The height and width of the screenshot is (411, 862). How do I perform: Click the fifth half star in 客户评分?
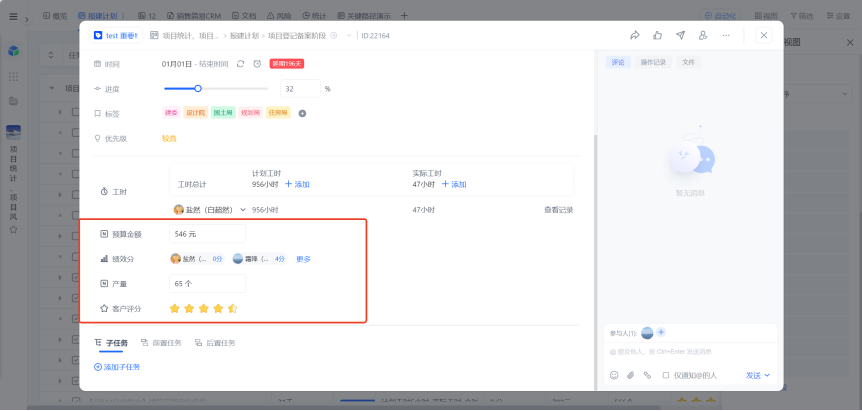(233, 309)
